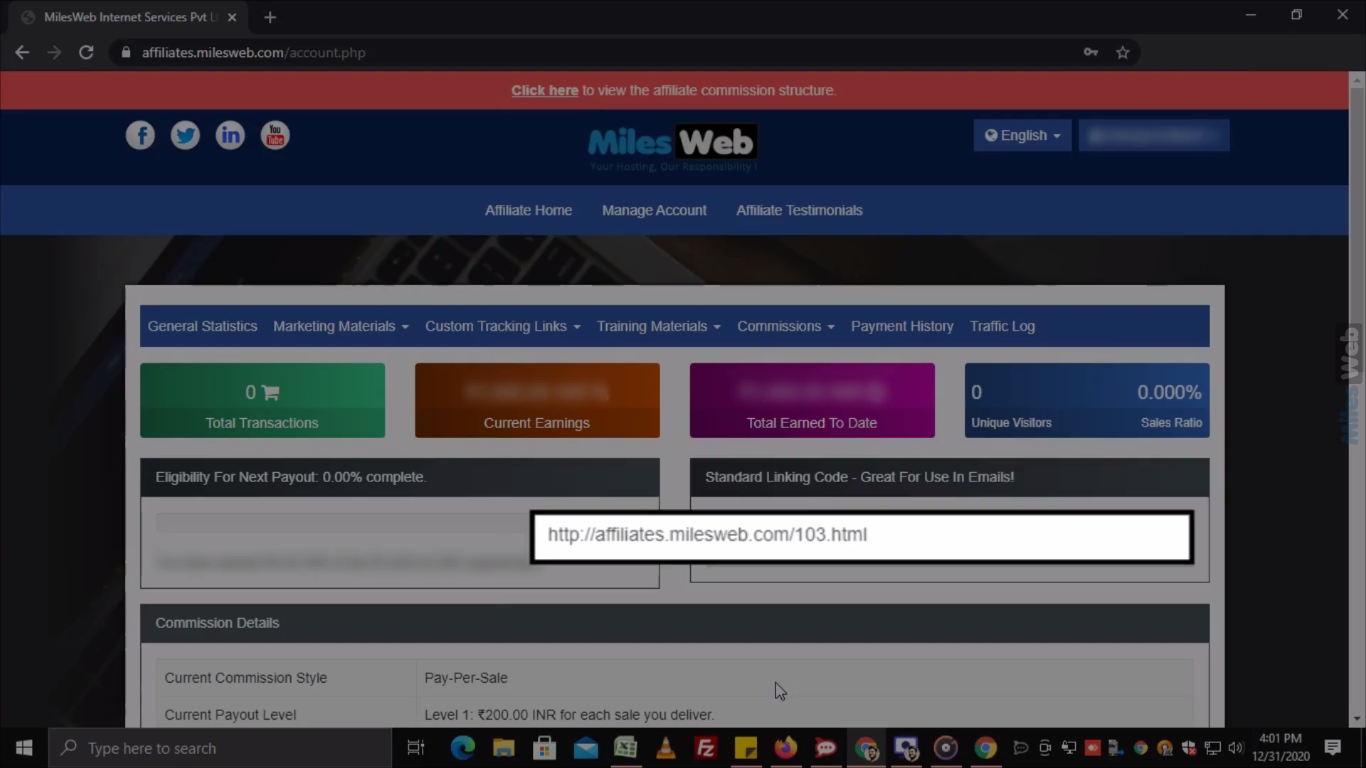Click the MilesWeb logo
Image resolution: width=1366 pixels, height=768 pixels.
(672, 145)
